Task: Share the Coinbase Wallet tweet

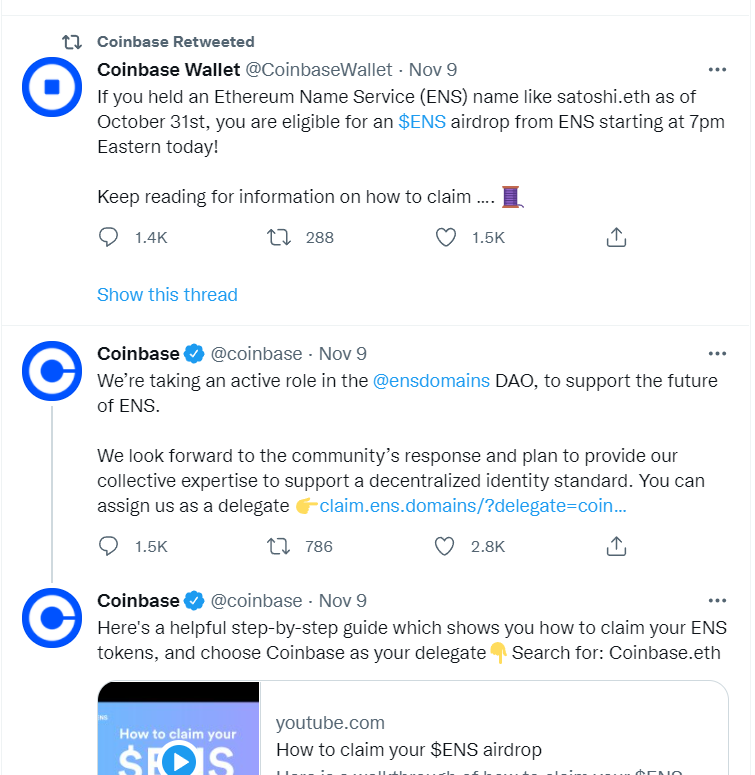Action: click(x=616, y=237)
